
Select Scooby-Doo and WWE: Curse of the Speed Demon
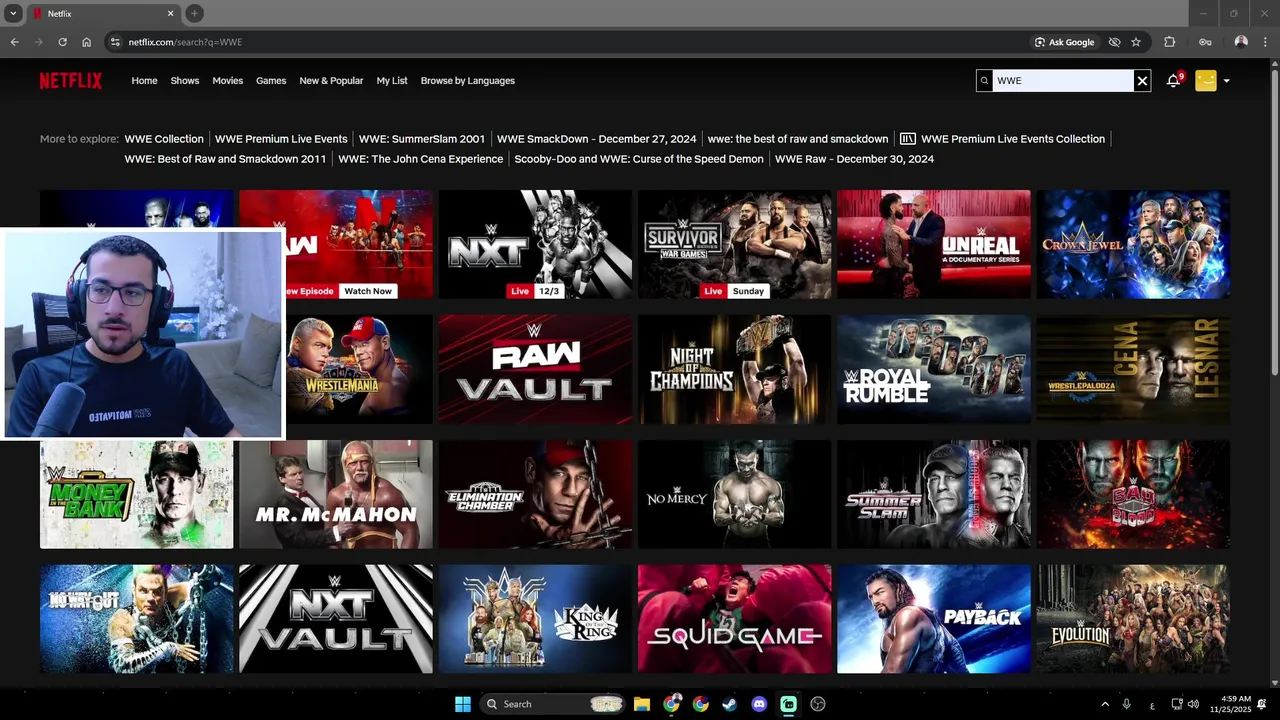[639, 159]
